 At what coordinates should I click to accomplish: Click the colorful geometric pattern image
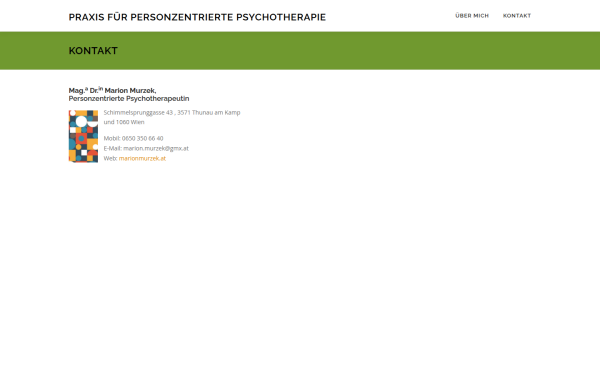tap(83, 137)
